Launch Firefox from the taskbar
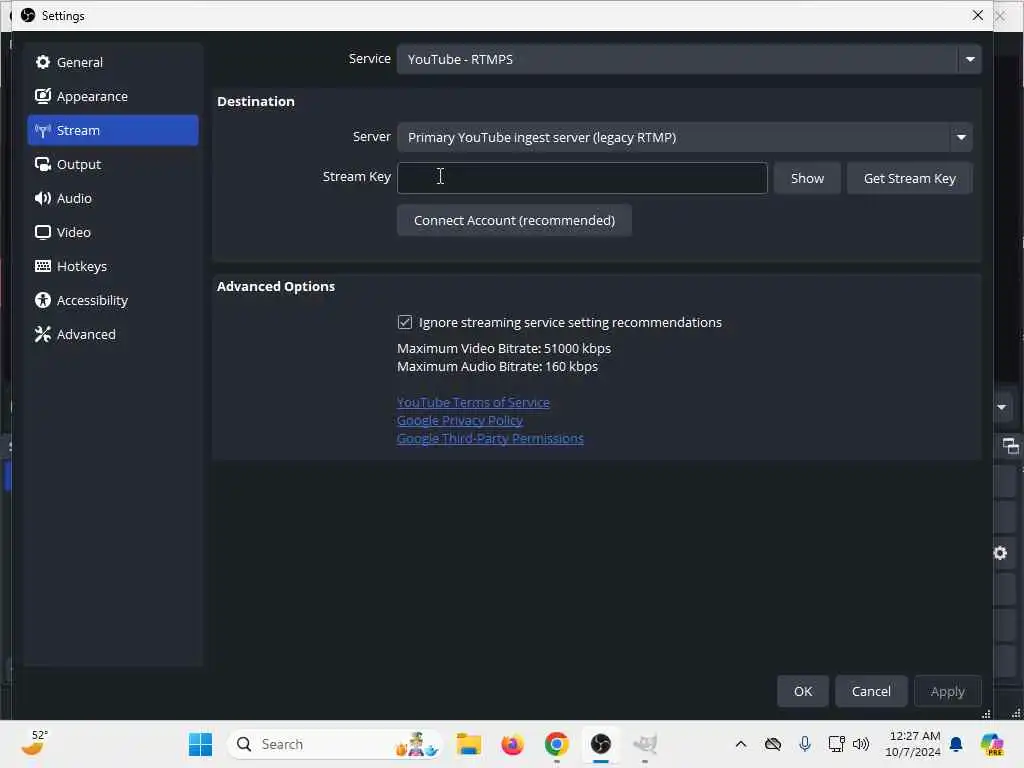The width and height of the screenshot is (1024, 768). coord(513,744)
